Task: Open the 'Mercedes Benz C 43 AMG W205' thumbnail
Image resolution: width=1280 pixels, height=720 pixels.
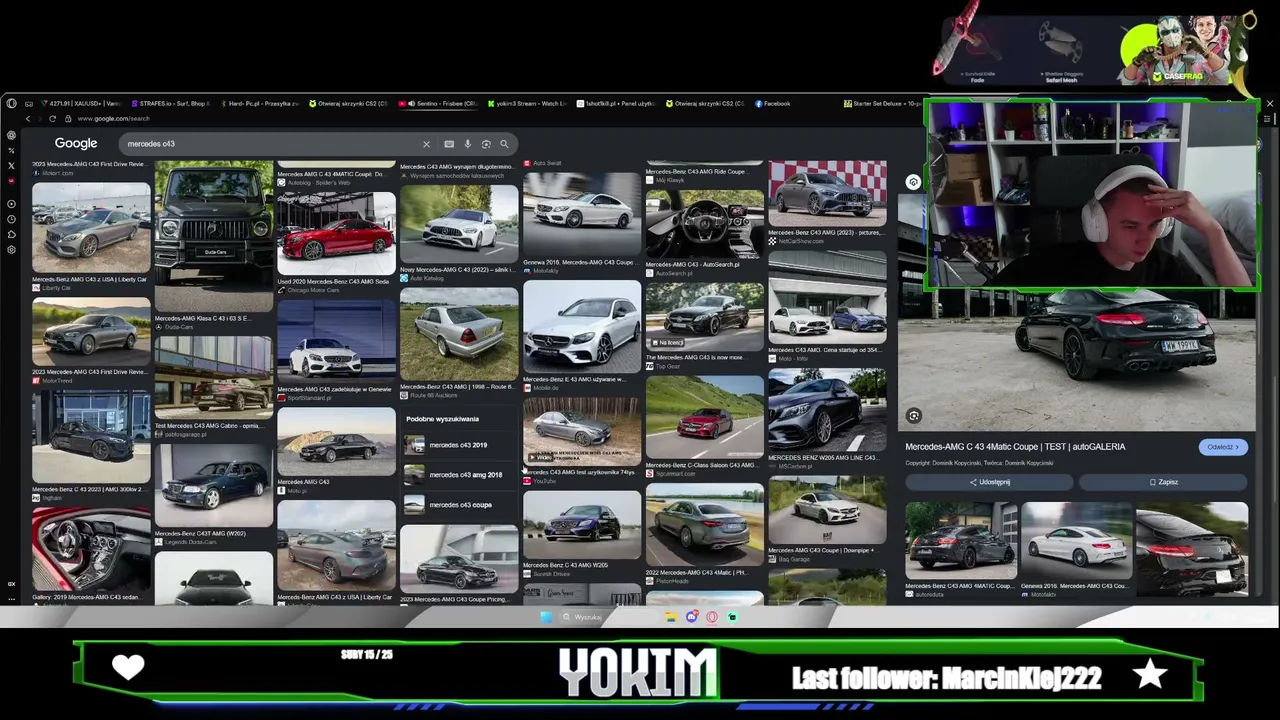Action: click(581, 525)
